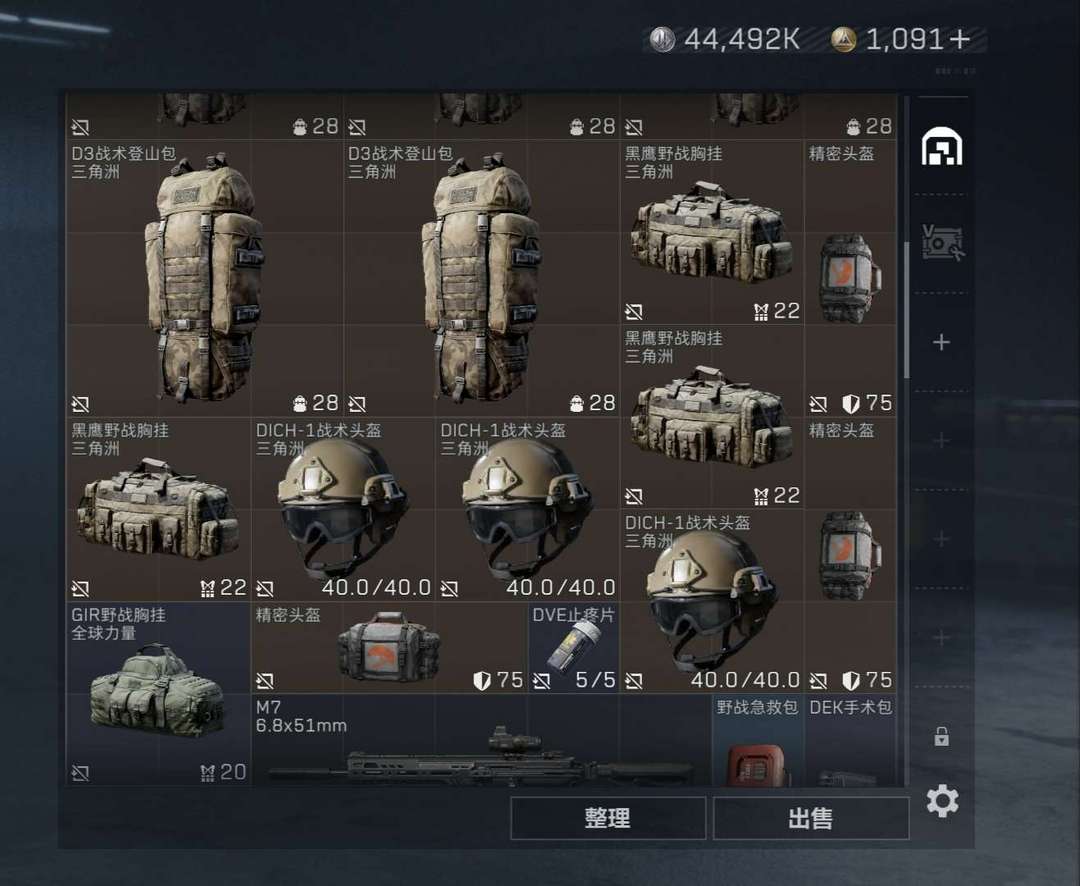
Task: Click the silver currency coin icon
Action: 663,40
